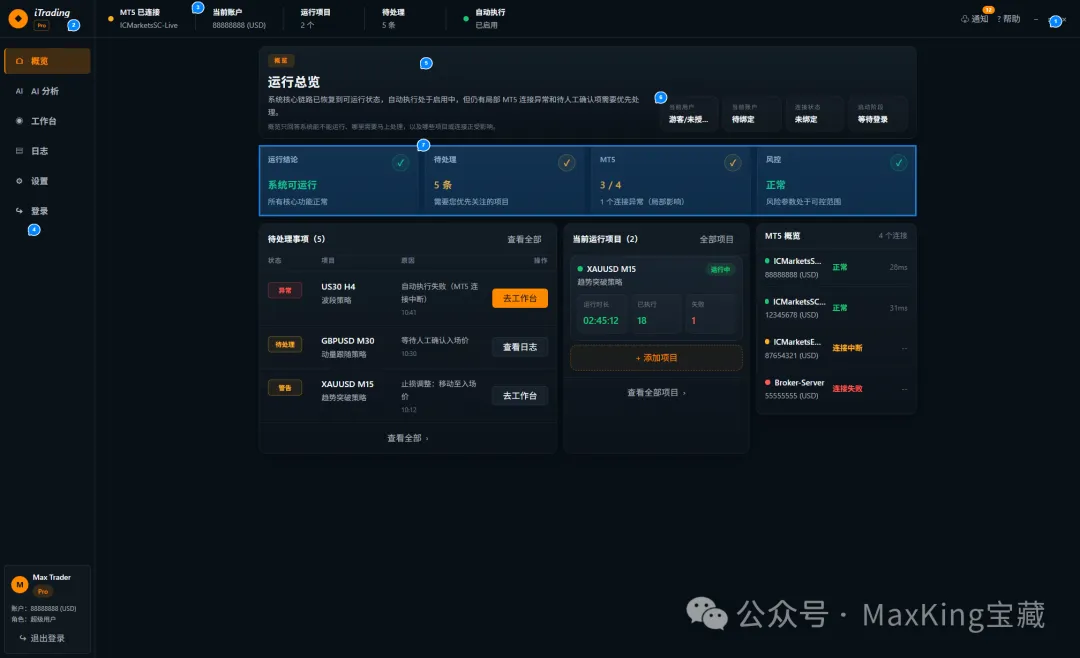Viewport: 1080px width, 658px height.
Task: Click the iTrading orange logo icon
Action: (18, 18)
